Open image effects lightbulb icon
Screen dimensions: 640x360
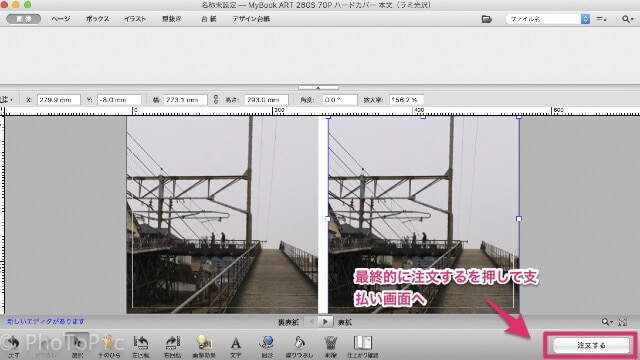coord(204,343)
